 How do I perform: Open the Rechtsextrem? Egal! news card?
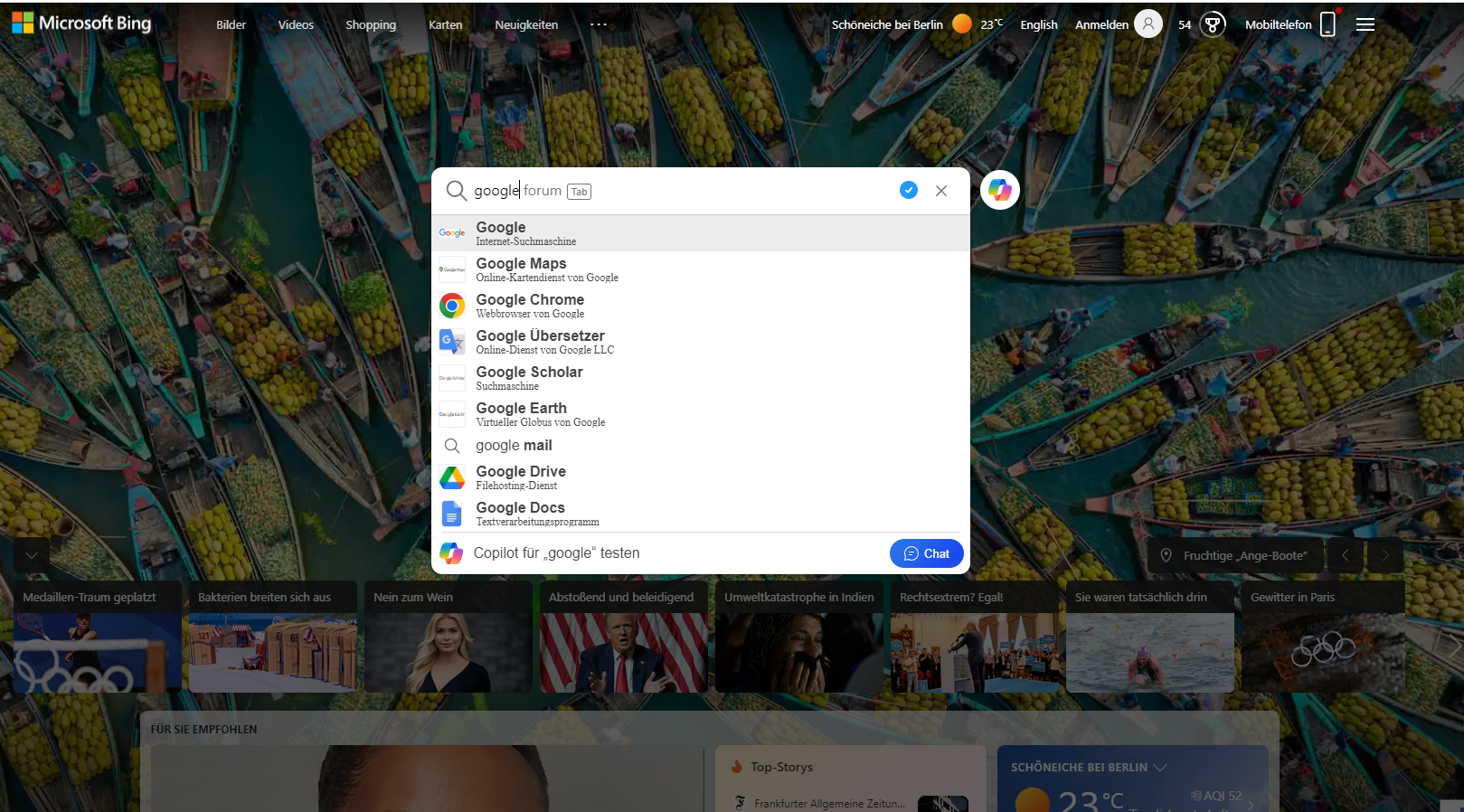975,637
